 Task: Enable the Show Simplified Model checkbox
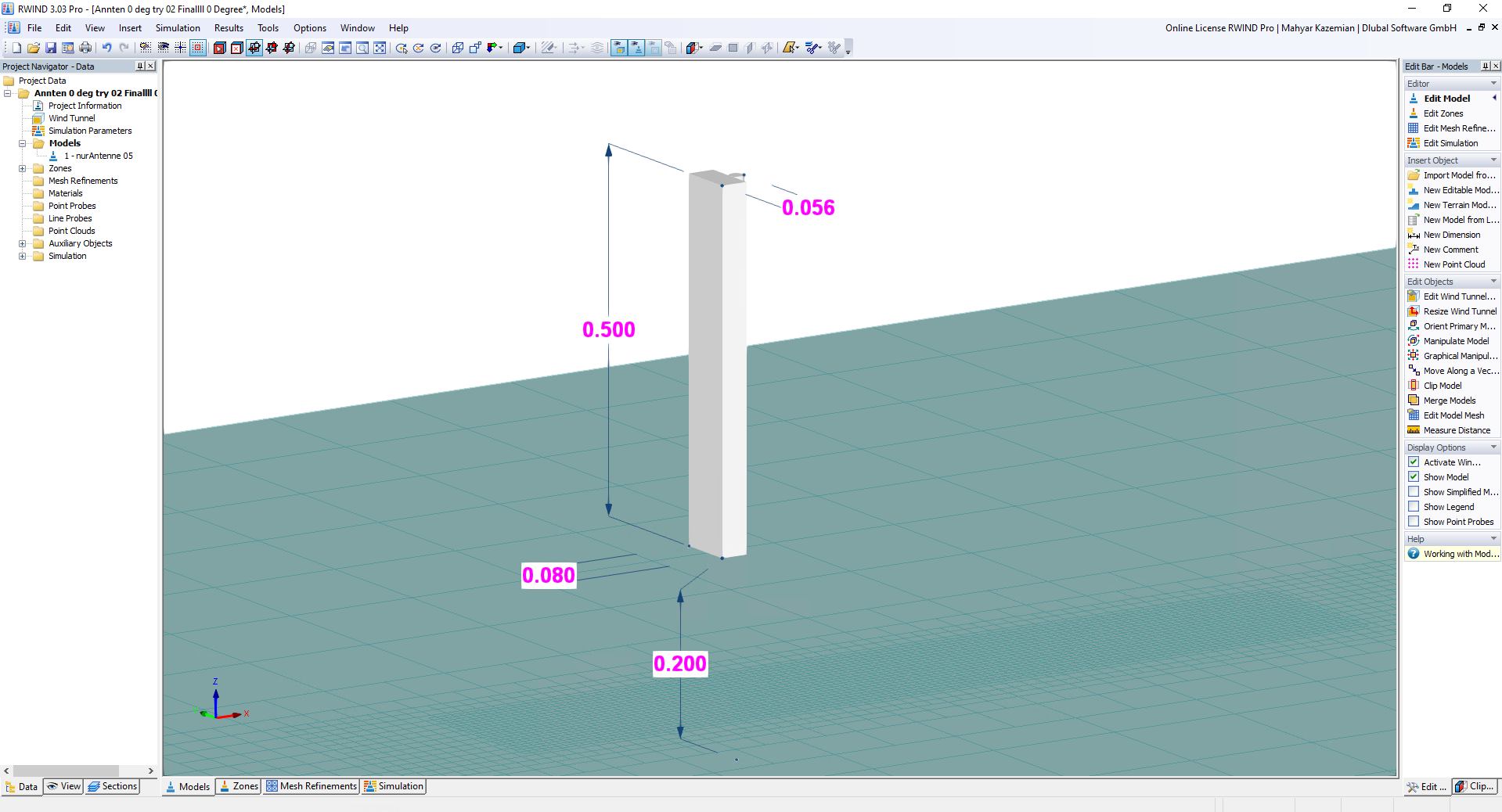click(x=1414, y=491)
